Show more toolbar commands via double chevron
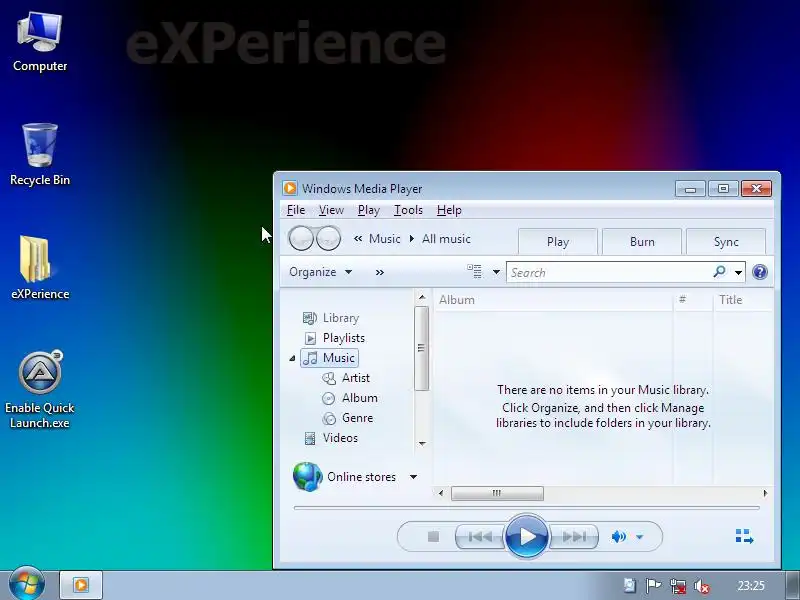Viewport: 800px width, 600px height. (x=380, y=272)
